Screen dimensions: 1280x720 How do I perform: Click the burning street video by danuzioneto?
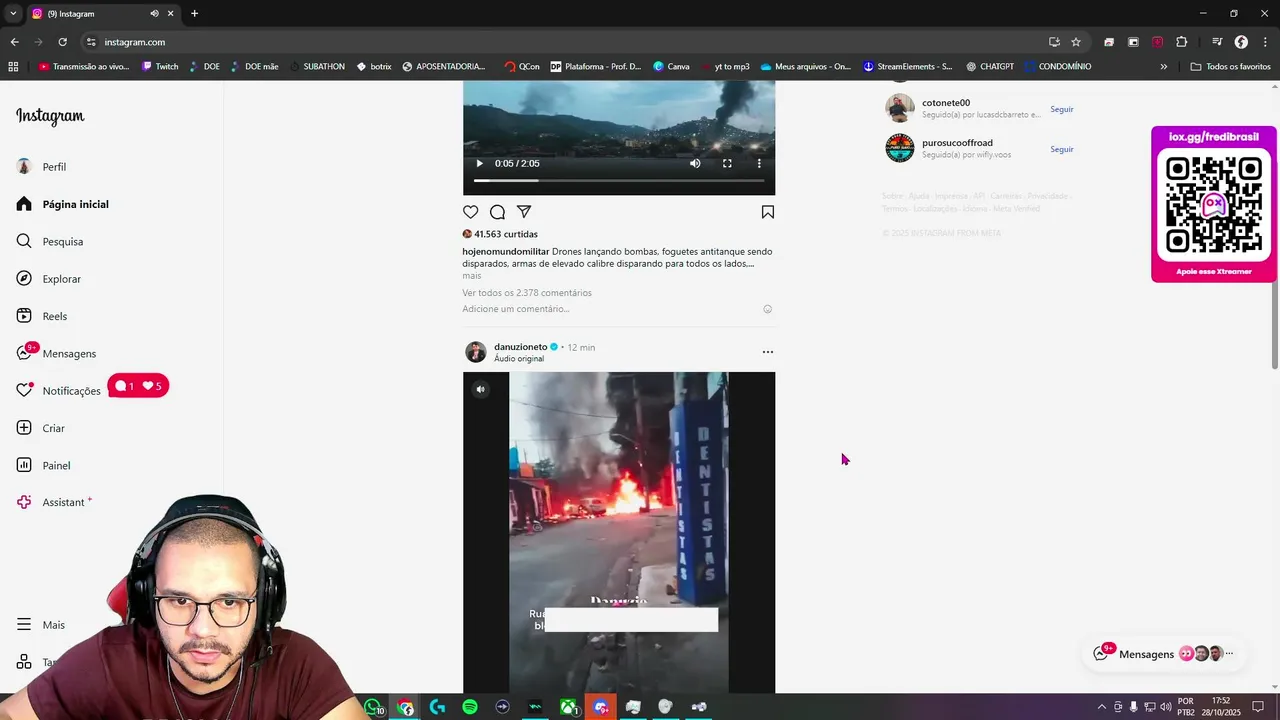(619, 532)
